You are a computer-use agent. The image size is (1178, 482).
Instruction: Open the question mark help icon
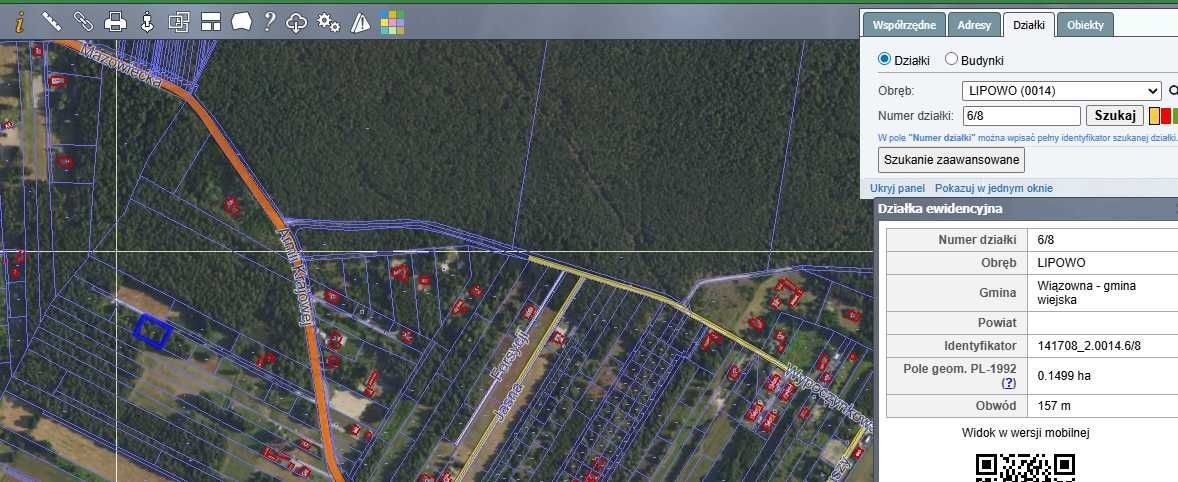269,22
